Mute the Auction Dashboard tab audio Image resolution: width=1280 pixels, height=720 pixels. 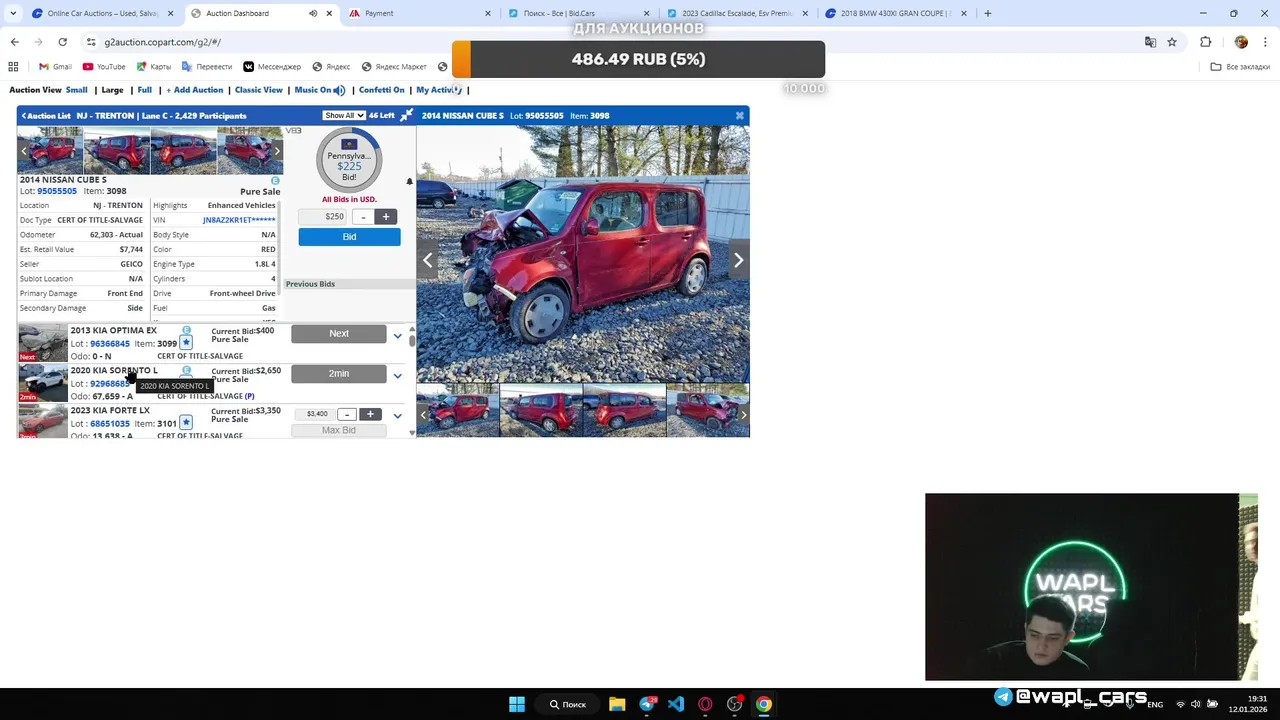pyautogui.click(x=313, y=13)
